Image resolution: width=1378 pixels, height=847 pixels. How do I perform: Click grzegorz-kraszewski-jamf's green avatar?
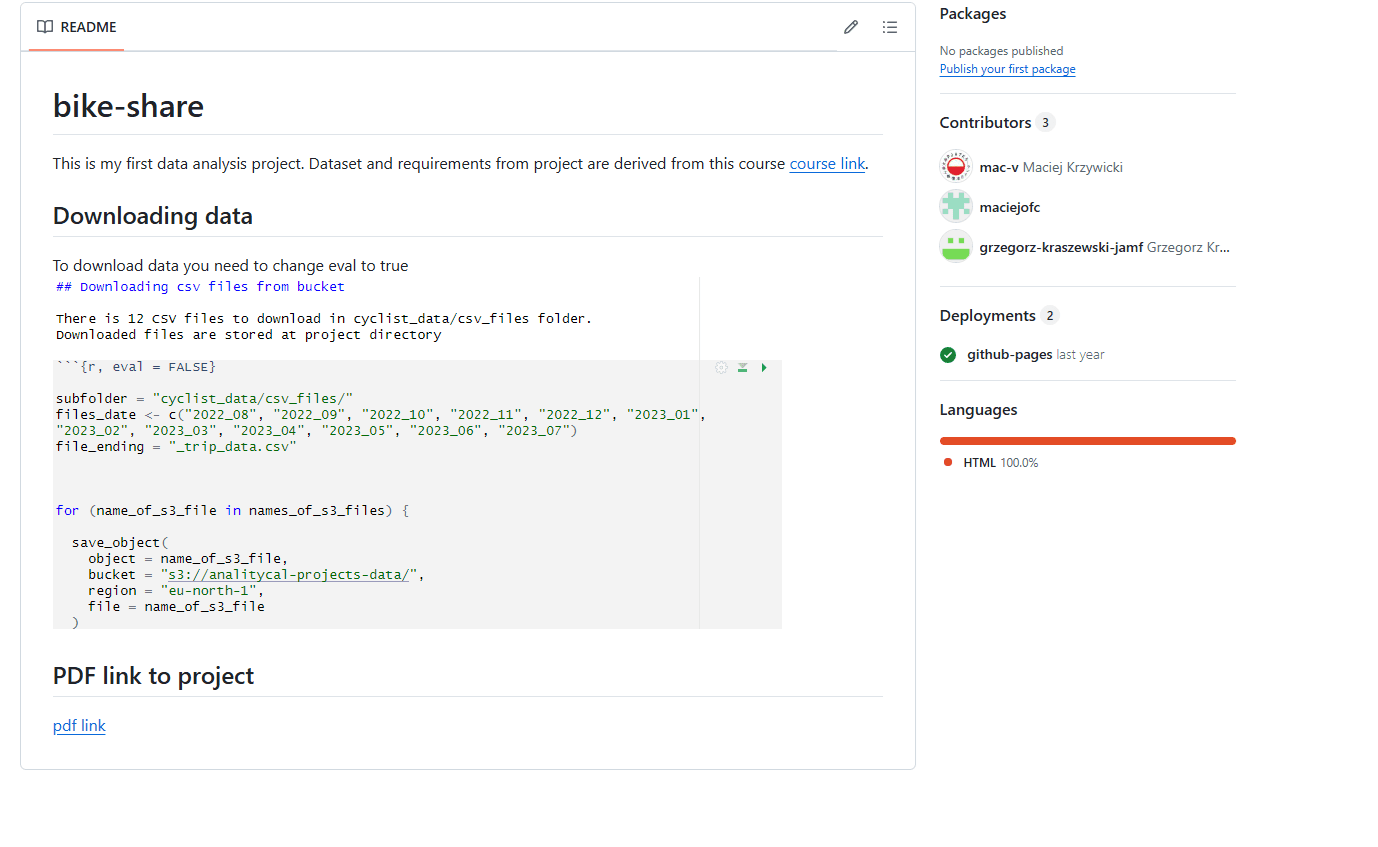[956, 247]
